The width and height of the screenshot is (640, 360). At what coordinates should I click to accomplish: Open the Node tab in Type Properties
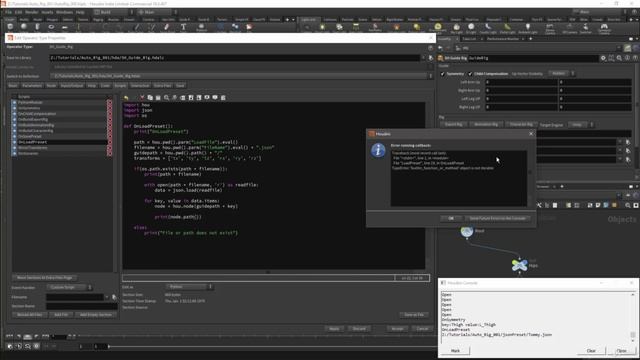pyautogui.click(x=51, y=86)
